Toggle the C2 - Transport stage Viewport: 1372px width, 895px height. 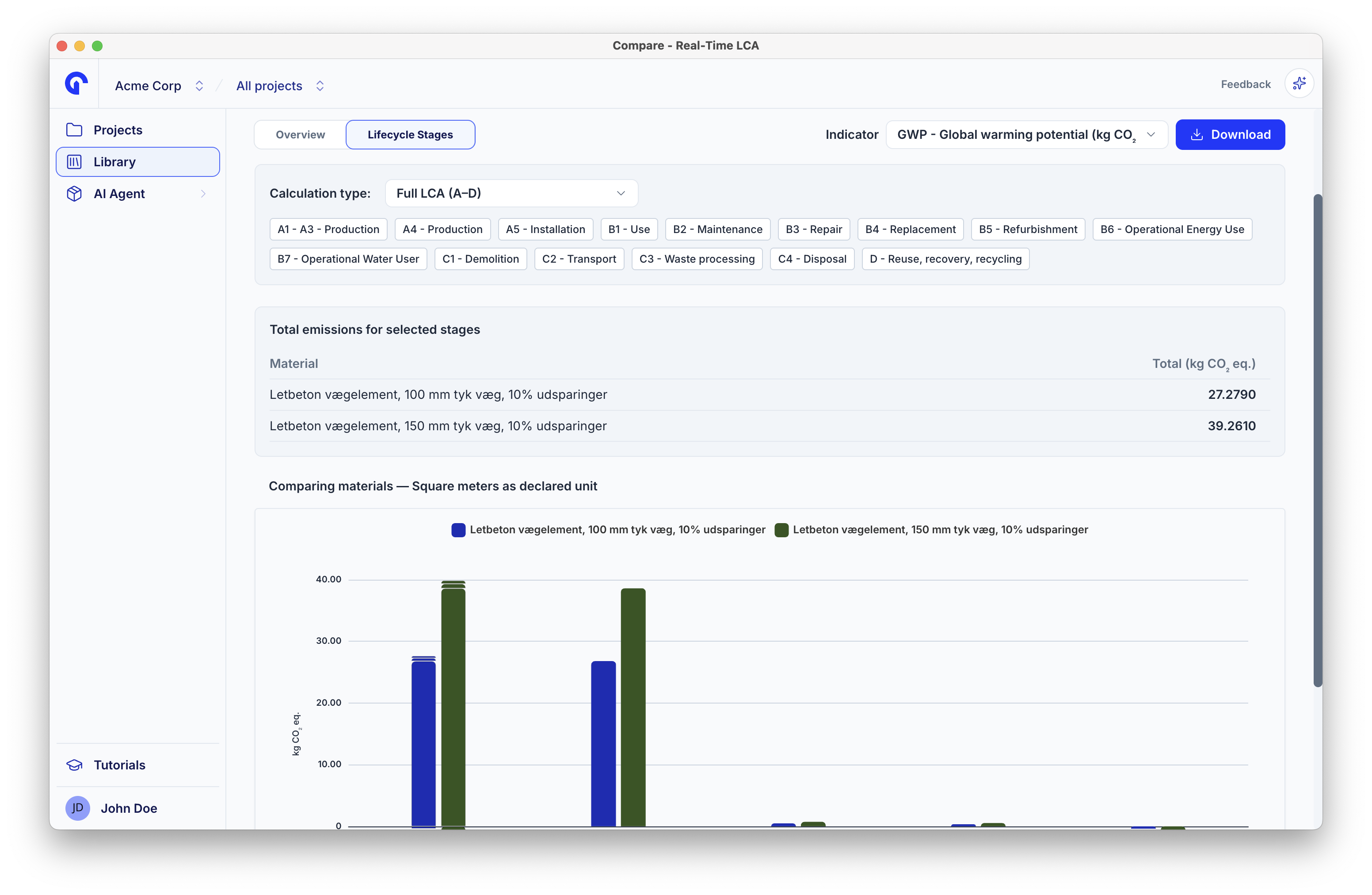click(579, 259)
